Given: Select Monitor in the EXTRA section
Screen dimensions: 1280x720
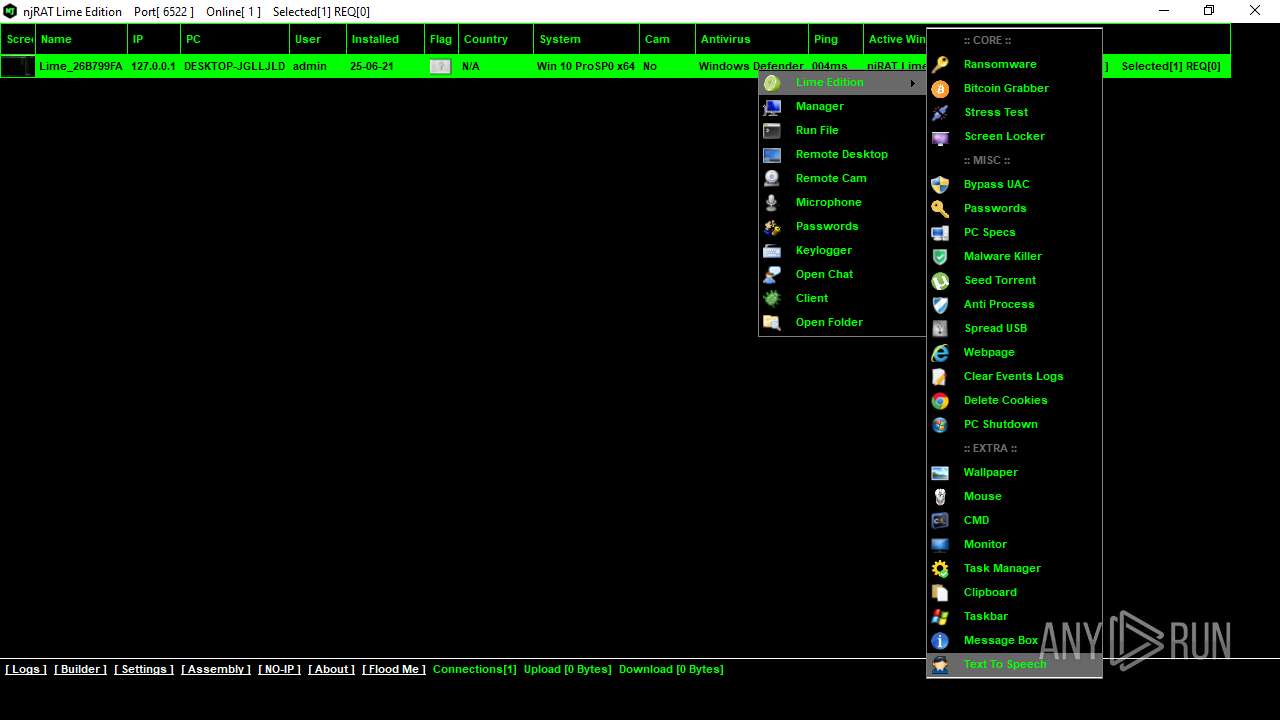Looking at the screenshot, I should pyautogui.click(x=1014, y=544).
